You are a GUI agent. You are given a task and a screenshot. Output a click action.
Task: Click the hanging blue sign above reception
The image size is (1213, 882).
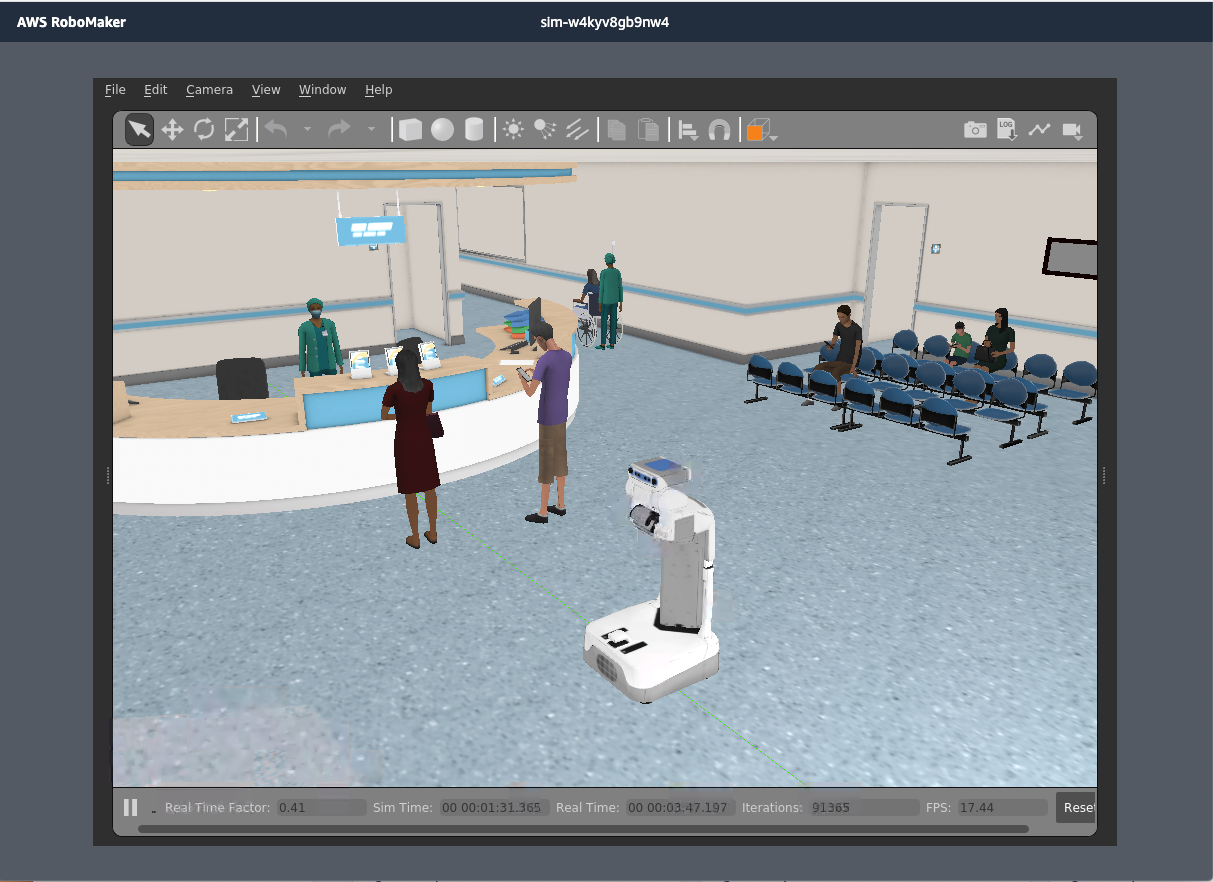coord(370,231)
